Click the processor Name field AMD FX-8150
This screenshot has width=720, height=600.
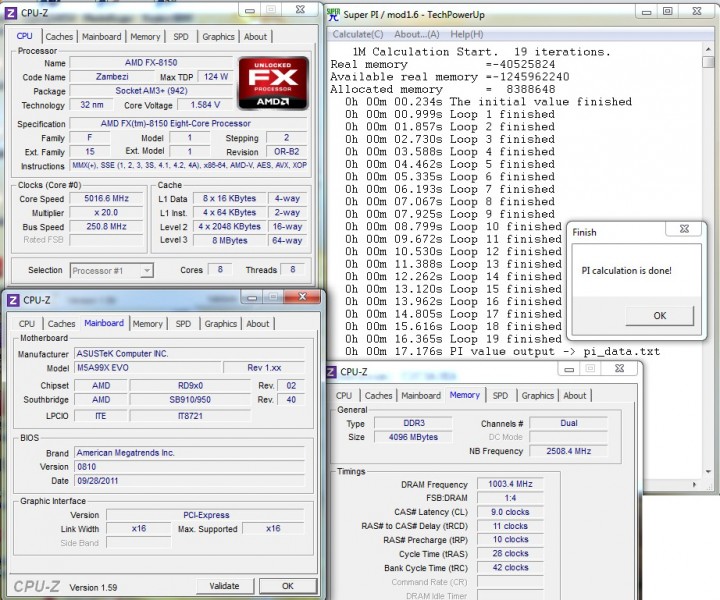pyautogui.click(x=151, y=63)
